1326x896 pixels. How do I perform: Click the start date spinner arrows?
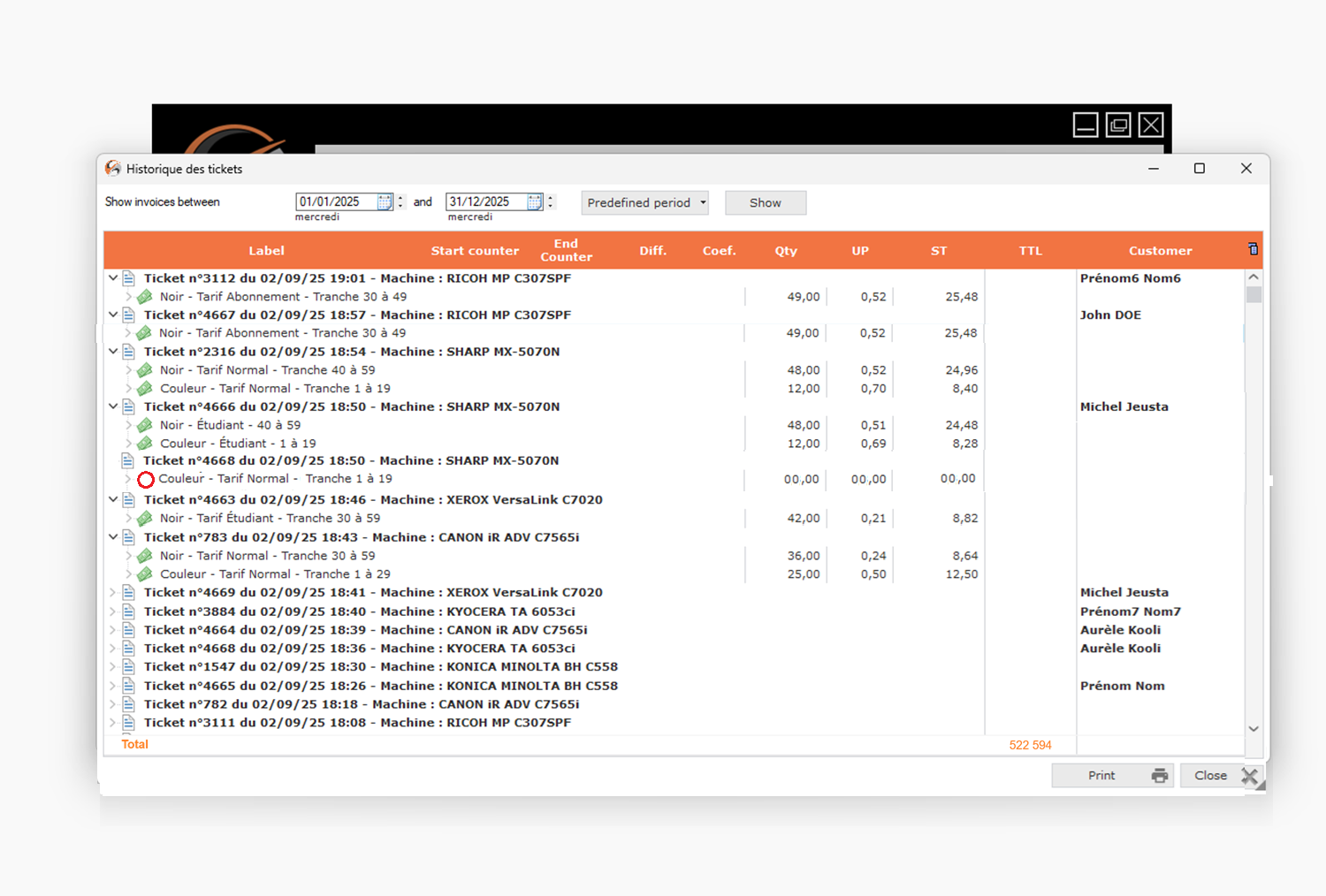click(x=400, y=202)
